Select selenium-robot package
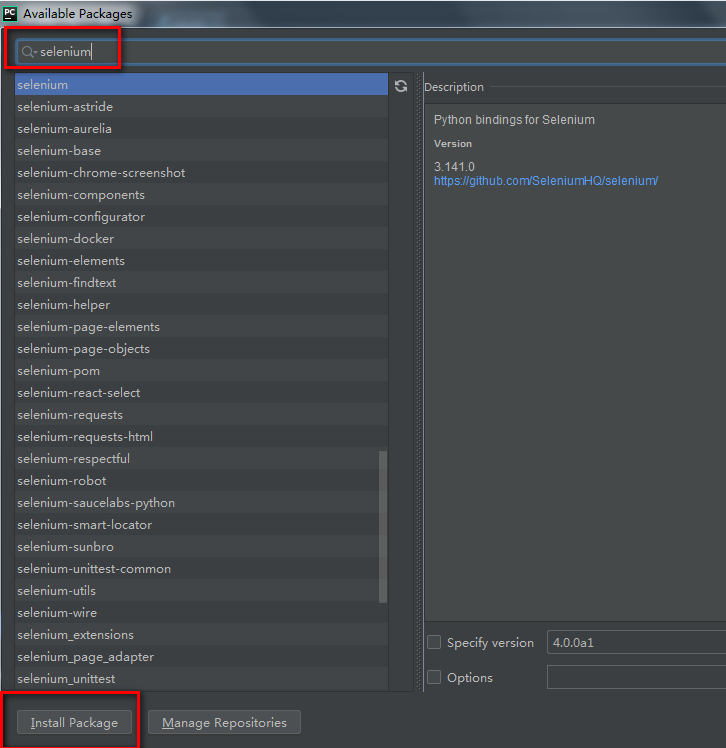The image size is (726, 748). [201, 480]
